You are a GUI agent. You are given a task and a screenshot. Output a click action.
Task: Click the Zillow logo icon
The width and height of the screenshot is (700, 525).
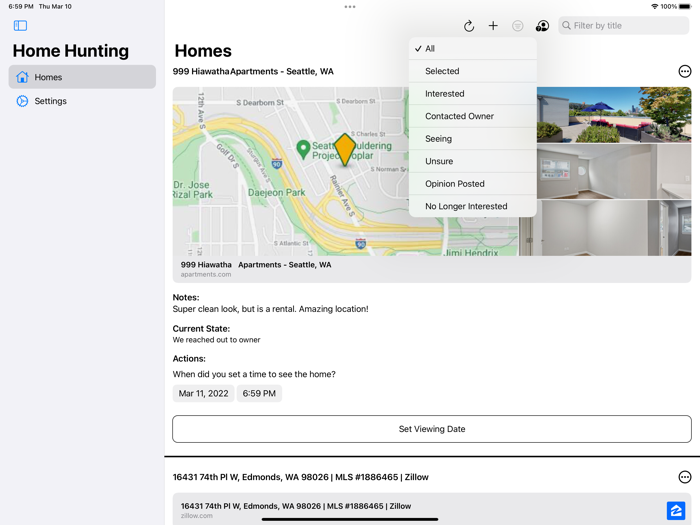point(676,510)
